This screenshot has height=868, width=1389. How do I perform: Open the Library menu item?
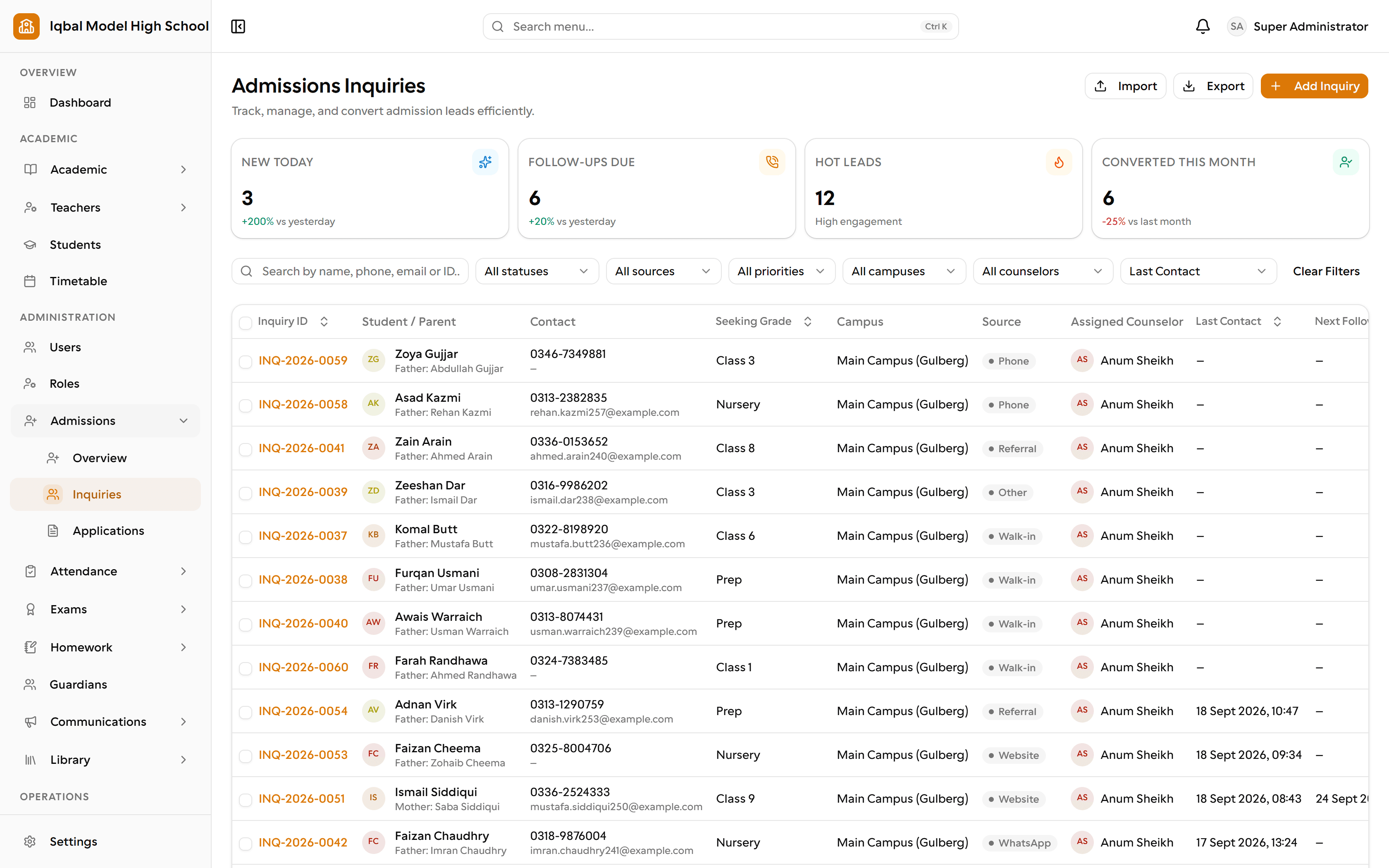[x=105, y=760]
